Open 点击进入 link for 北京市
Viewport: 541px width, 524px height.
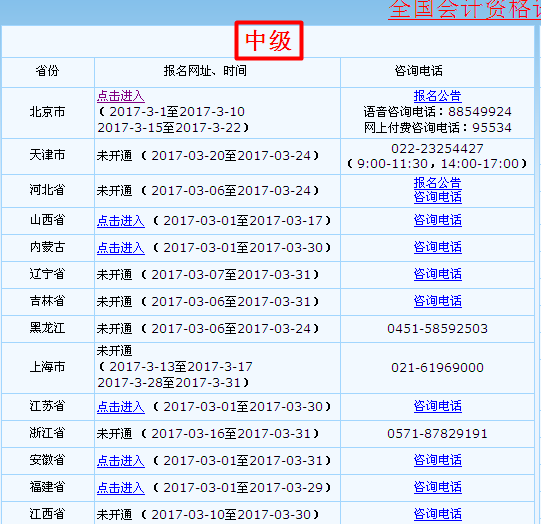click(121, 96)
